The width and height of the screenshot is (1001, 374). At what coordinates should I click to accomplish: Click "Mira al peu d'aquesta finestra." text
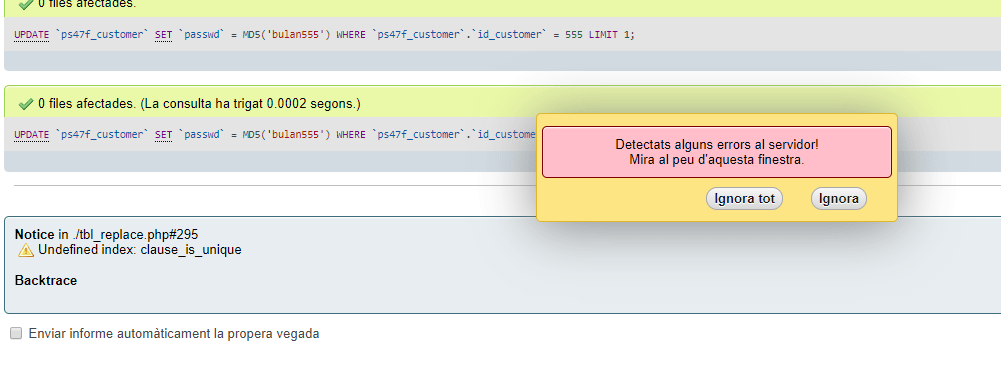pyautogui.click(x=717, y=160)
